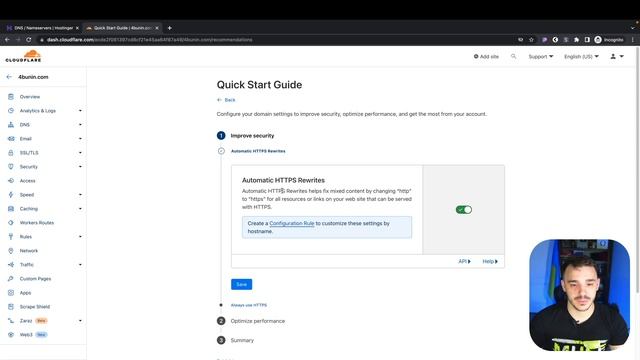This screenshot has width=640, height=360.
Task: Click the Speed lightning bolt icon
Action: point(11,195)
